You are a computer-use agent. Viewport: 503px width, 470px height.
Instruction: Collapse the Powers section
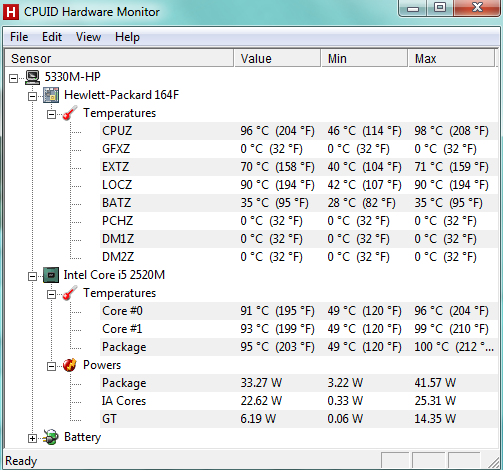[x=51, y=367]
